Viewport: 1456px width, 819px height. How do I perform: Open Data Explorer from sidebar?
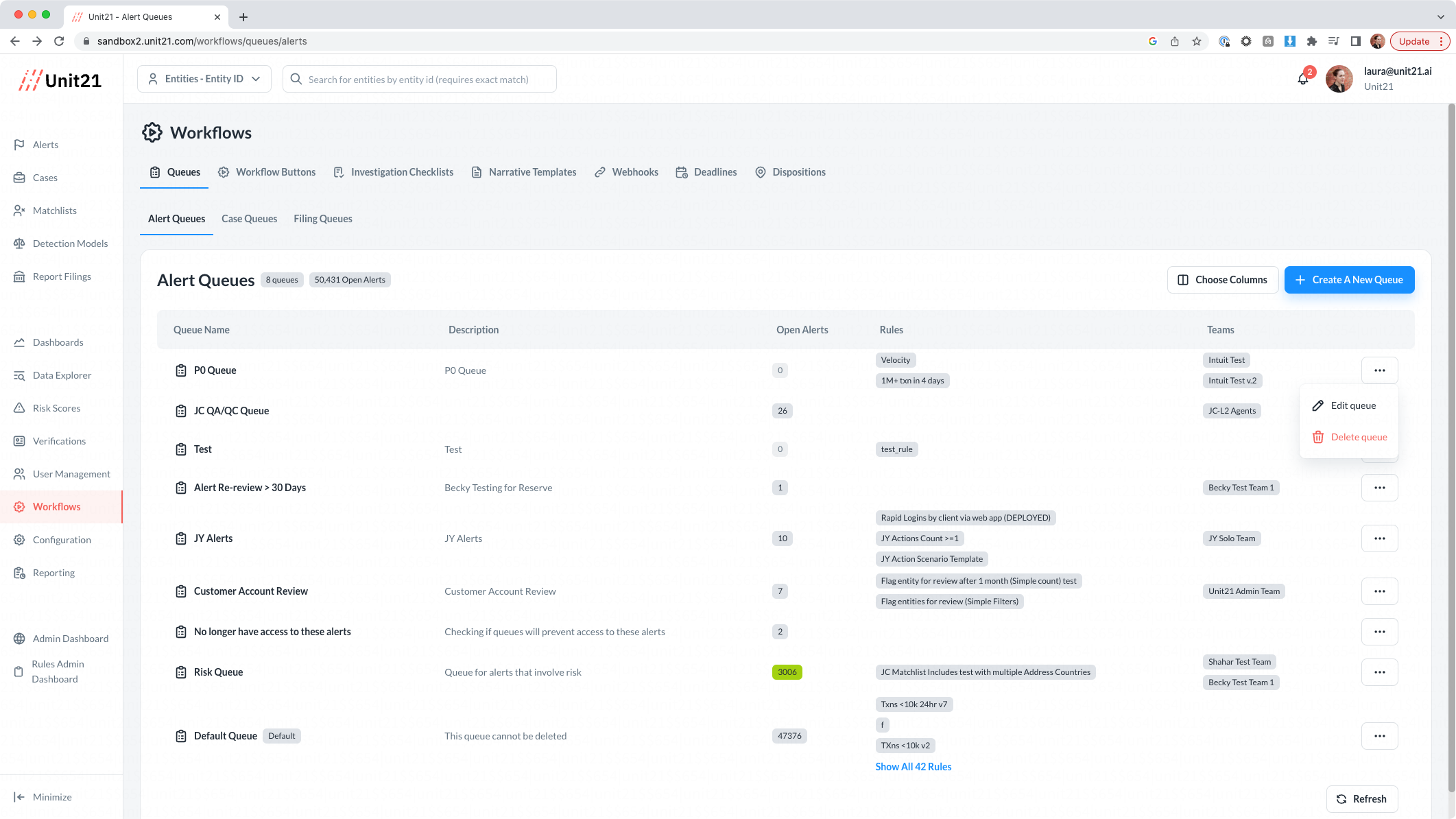pyautogui.click(x=62, y=375)
